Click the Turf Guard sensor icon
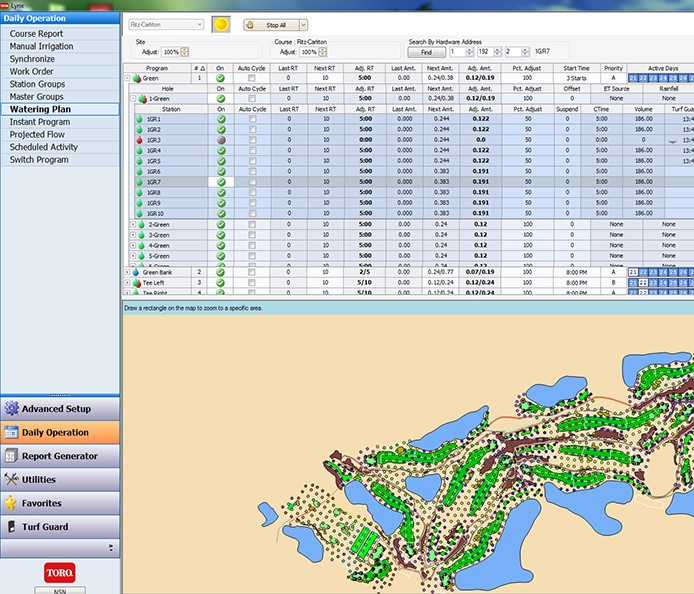694x594 pixels. tap(12, 526)
